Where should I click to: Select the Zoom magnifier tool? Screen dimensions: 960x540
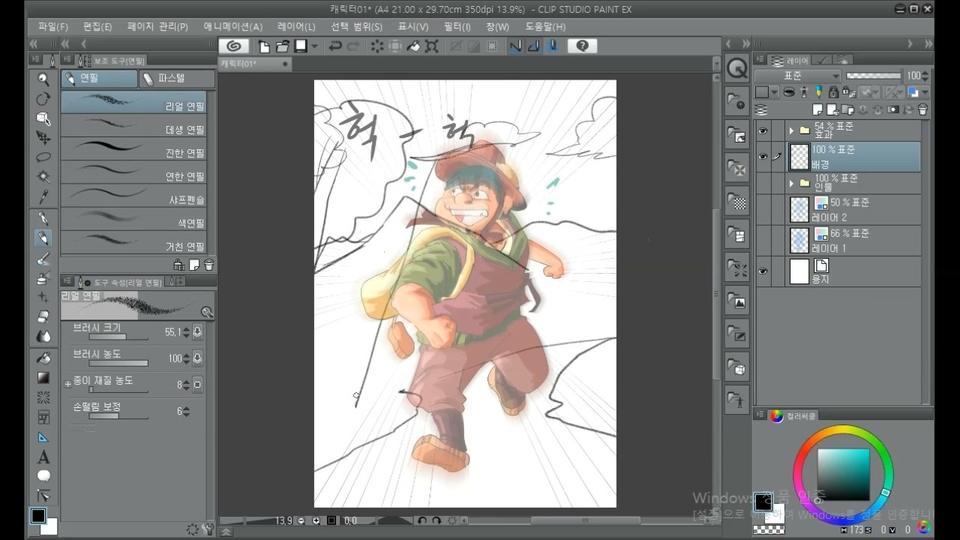pyautogui.click(x=43, y=79)
